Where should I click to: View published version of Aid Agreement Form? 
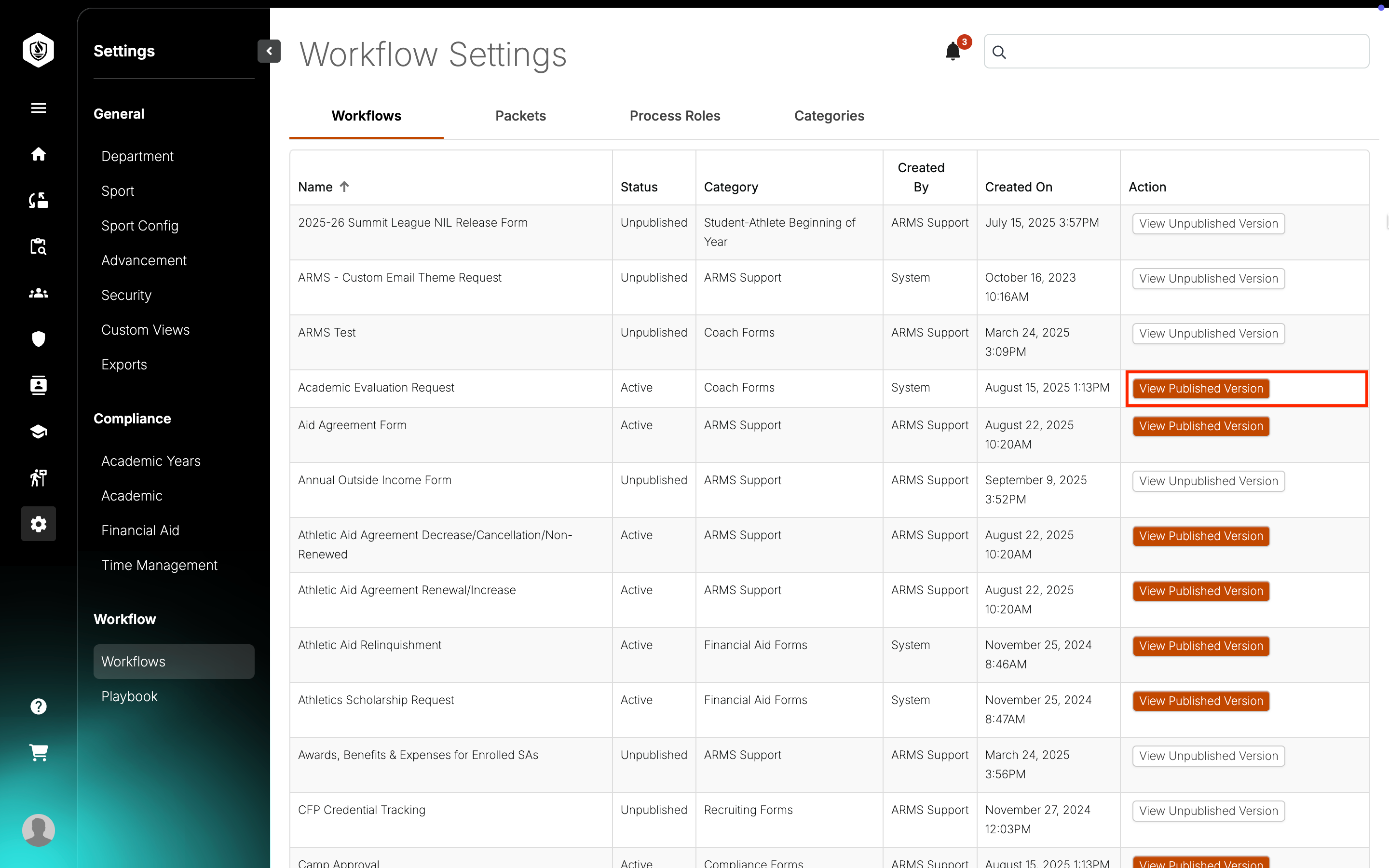(x=1201, y=426)
